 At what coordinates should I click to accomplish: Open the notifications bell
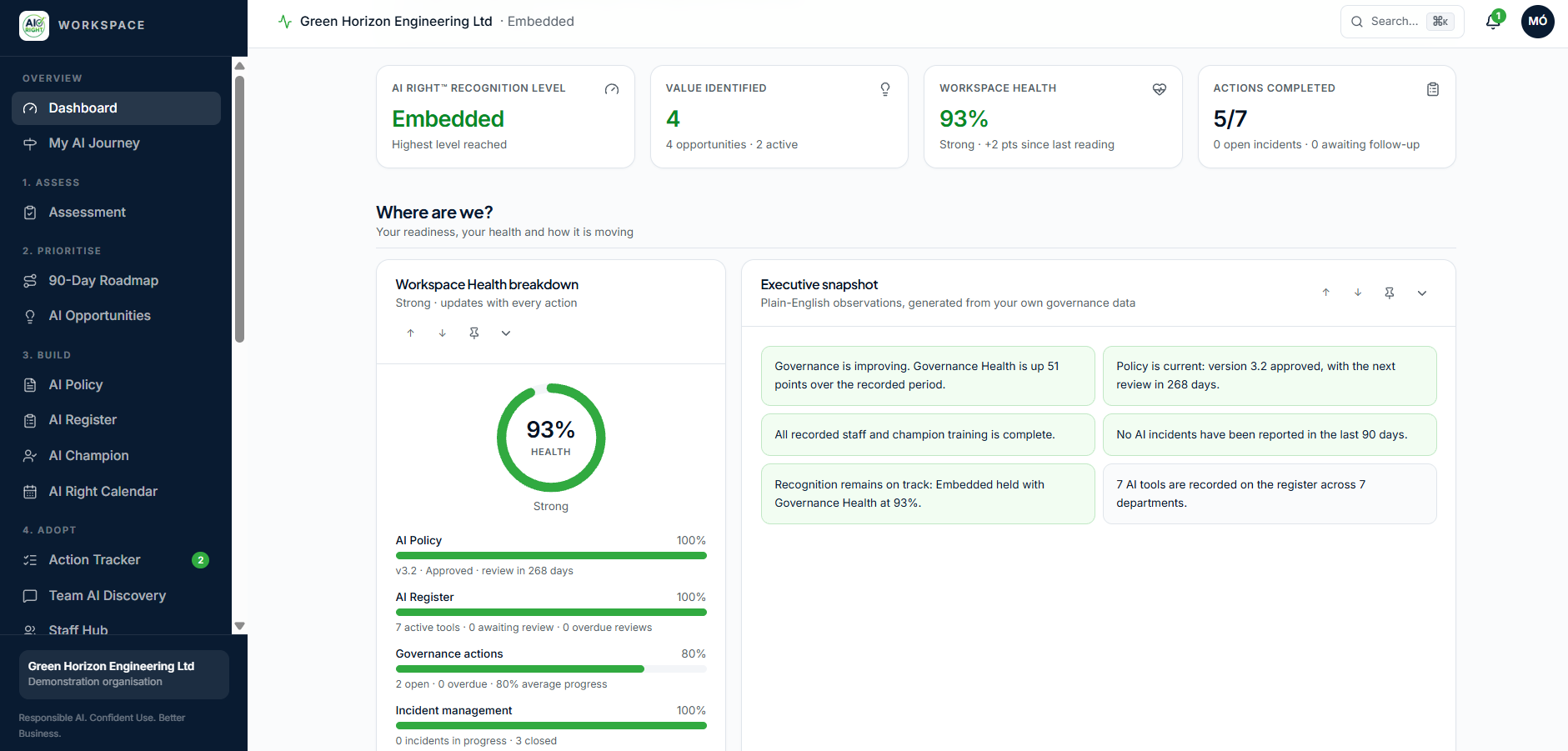point(1493,22)
